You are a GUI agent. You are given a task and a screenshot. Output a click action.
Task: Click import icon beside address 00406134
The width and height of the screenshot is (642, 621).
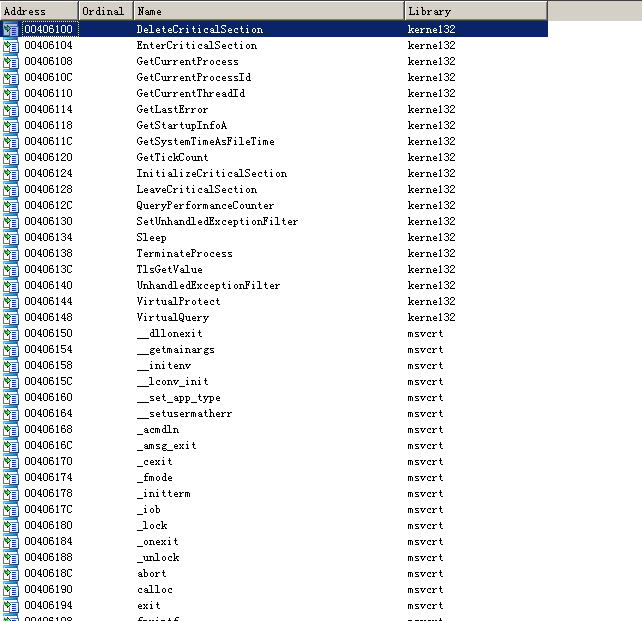(11, 237)
